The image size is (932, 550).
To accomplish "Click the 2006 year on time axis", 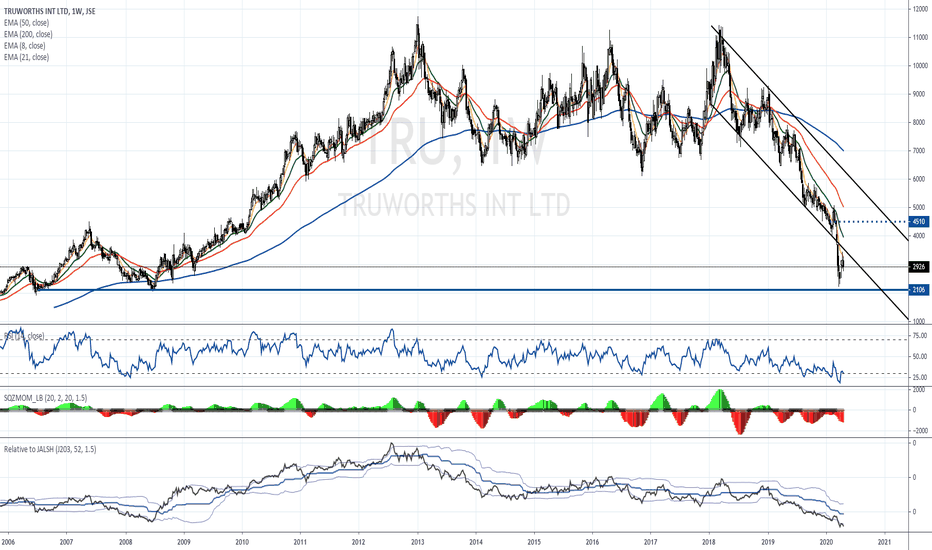I will [x=8, y=542].
